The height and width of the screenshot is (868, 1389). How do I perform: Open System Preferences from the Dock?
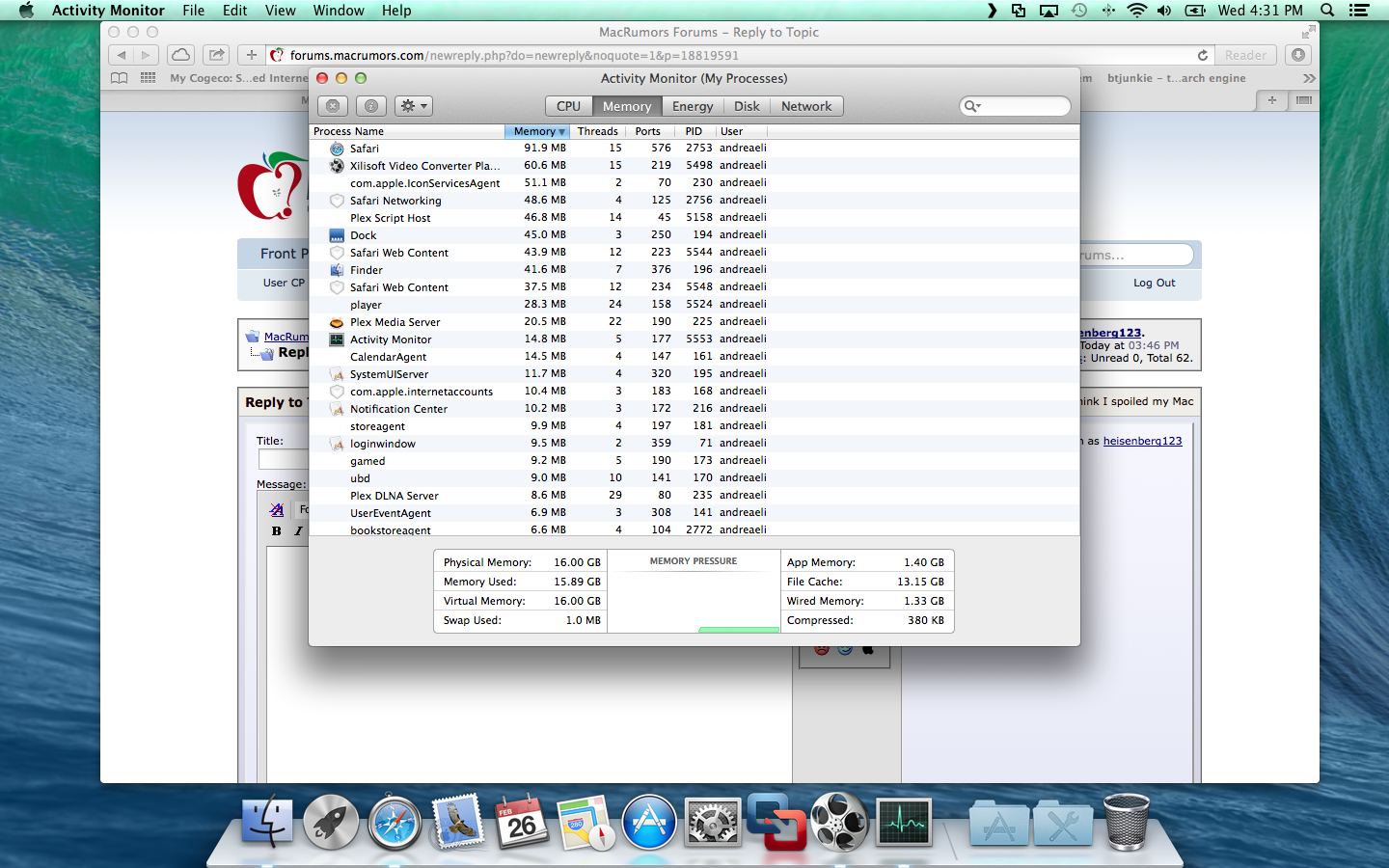[713, 824]
